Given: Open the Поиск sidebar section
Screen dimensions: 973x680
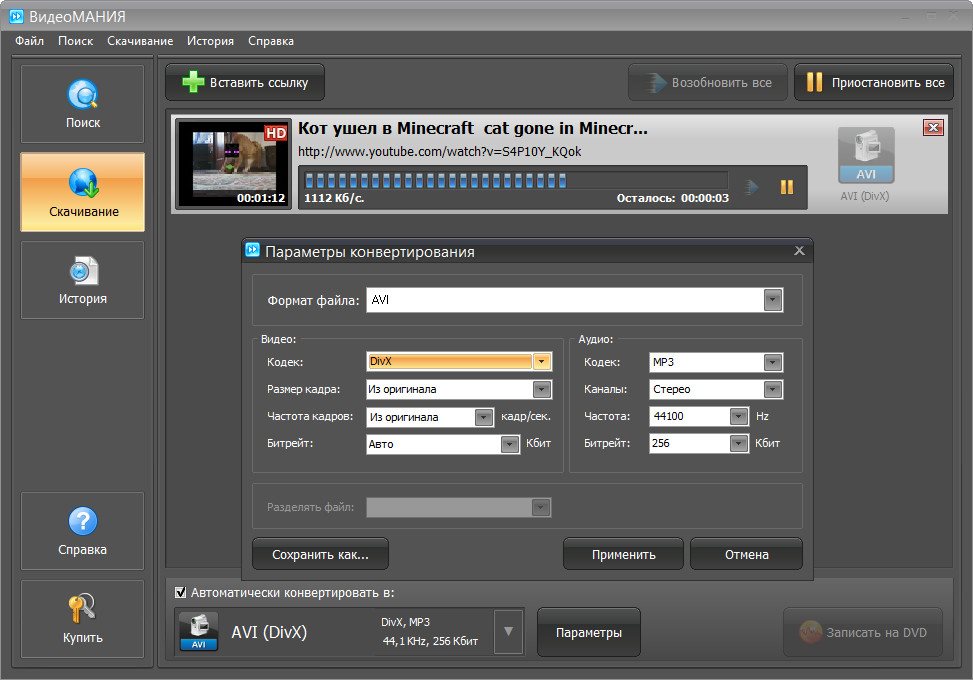Looking at the screenshot, I should [83, 104].
